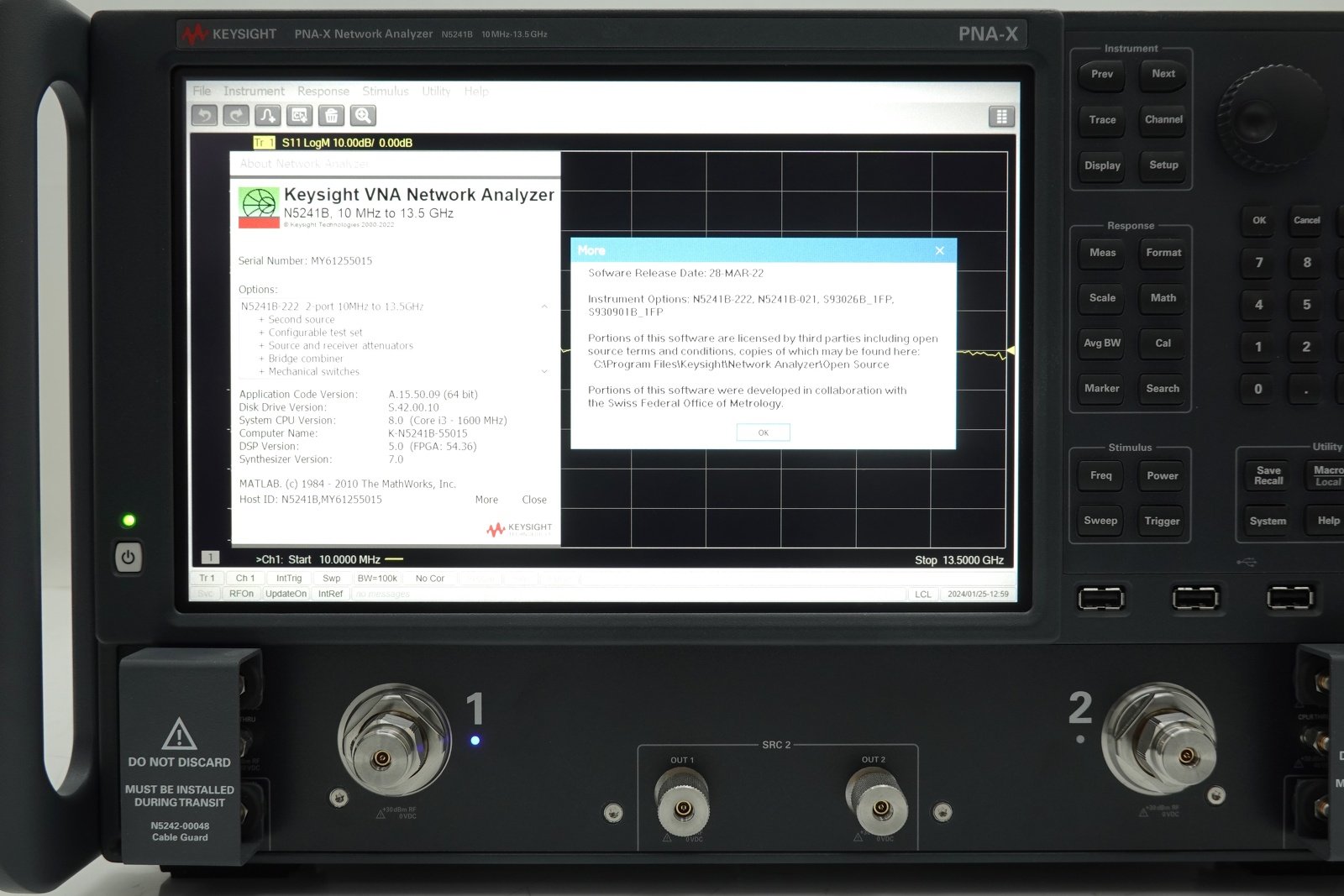This screenshot has height=896, width=1344.
Task: Click the options list up arrow
Action: 544,307
